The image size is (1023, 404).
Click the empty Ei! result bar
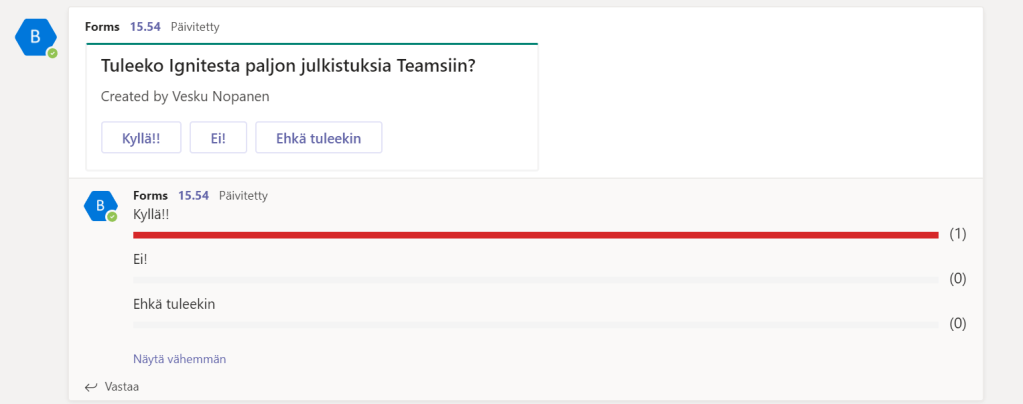[535, 280]
